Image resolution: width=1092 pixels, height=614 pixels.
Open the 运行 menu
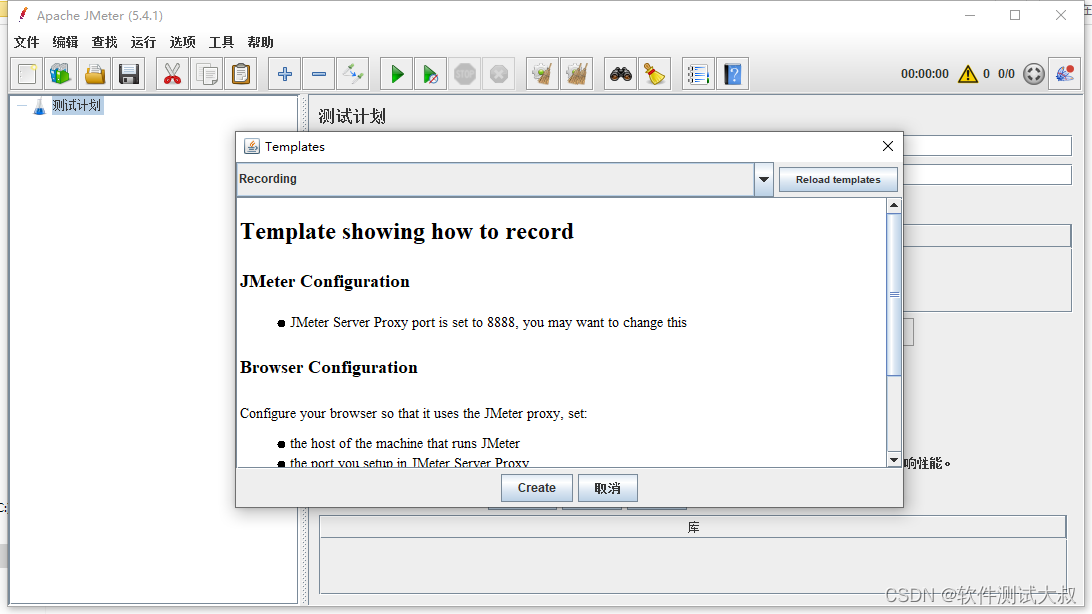pos(143,42)
